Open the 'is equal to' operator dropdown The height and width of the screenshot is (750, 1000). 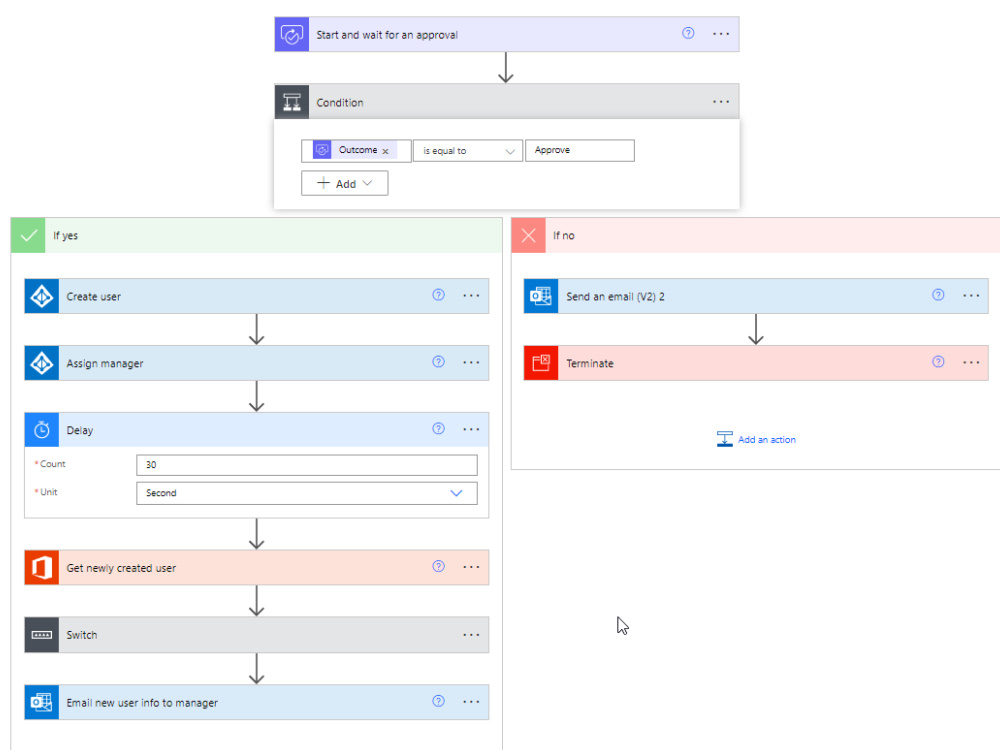pos(467,151)
